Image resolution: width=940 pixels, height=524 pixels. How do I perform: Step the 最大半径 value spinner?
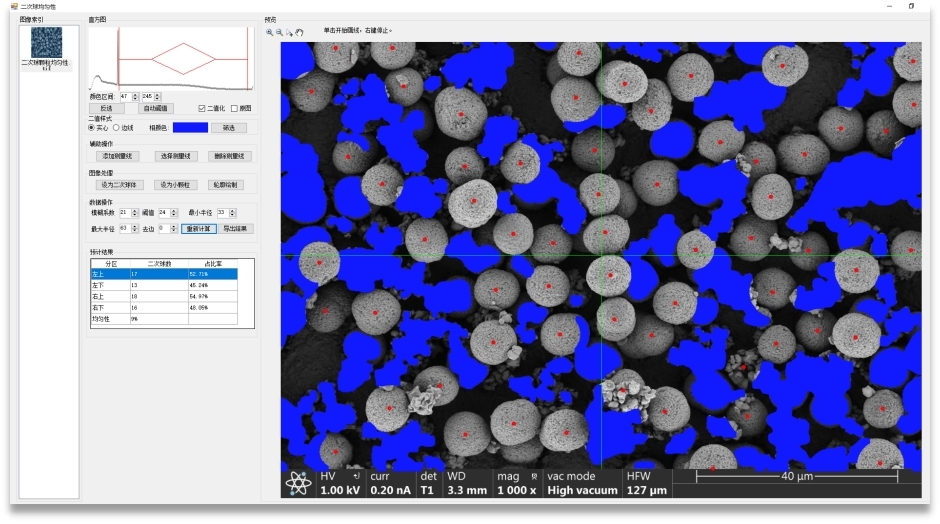(136, 228)
